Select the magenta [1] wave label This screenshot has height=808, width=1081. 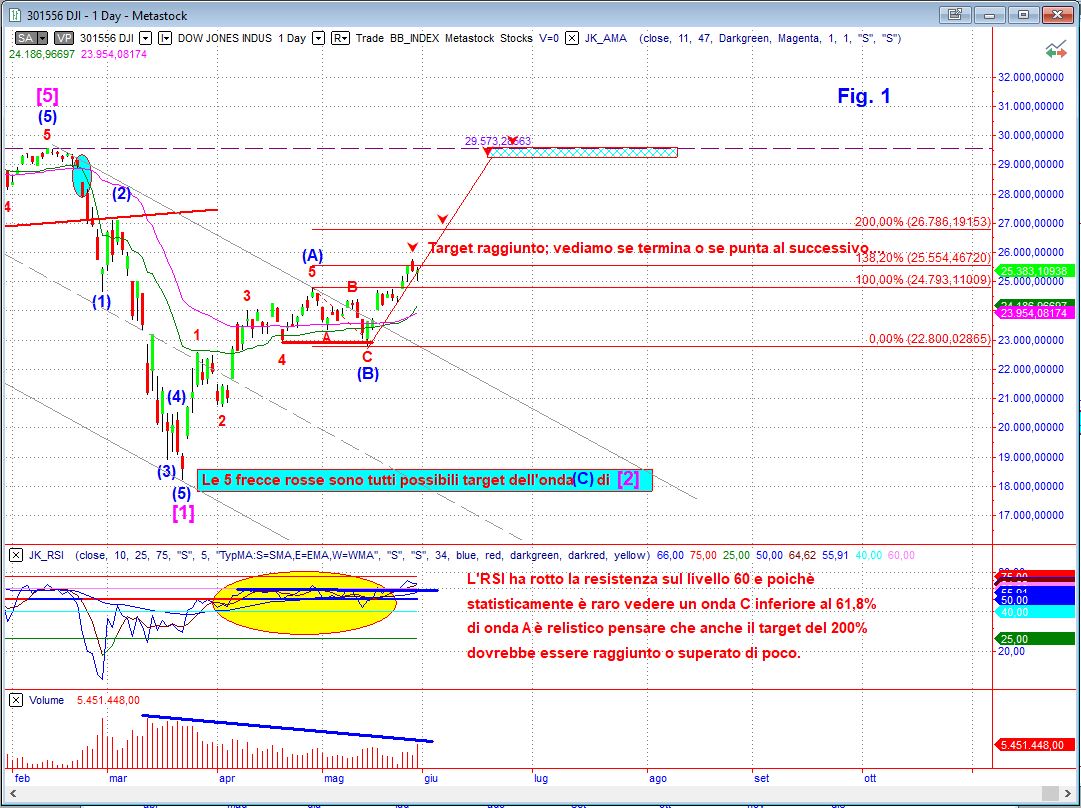pyautogui.click(x=183, y=512)
